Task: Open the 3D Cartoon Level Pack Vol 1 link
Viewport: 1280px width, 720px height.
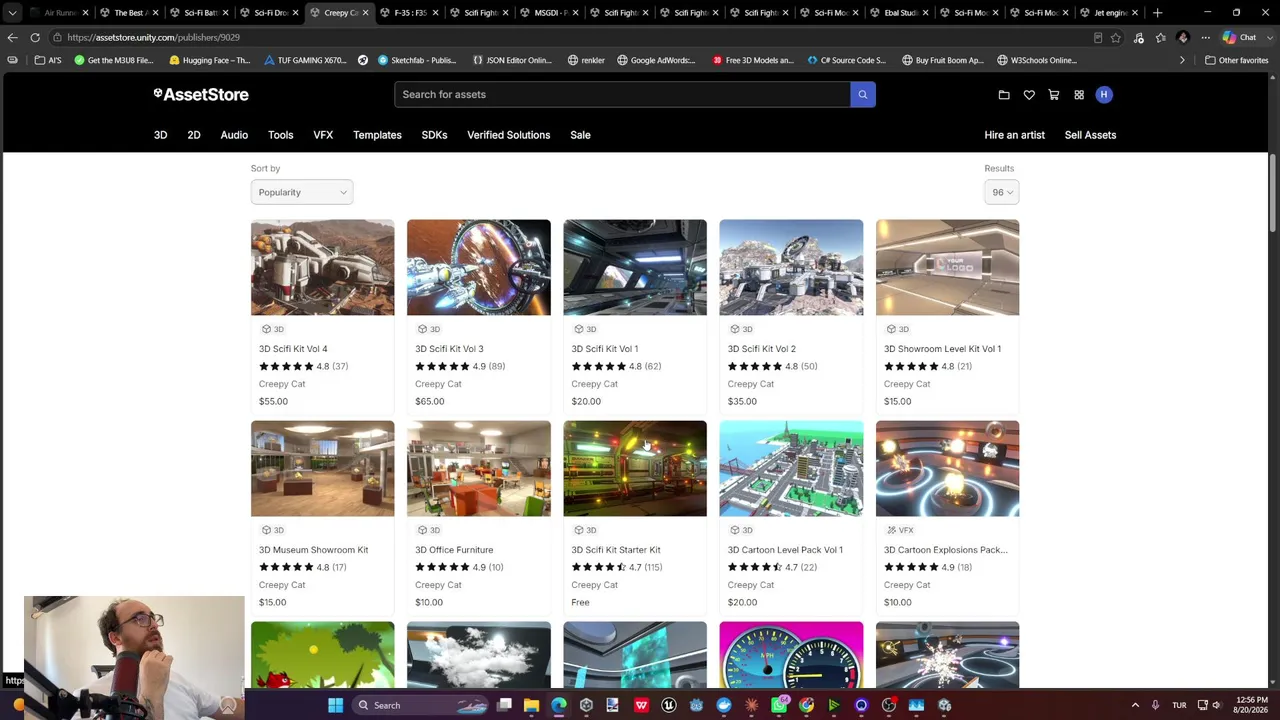Action: coord(785,550)
